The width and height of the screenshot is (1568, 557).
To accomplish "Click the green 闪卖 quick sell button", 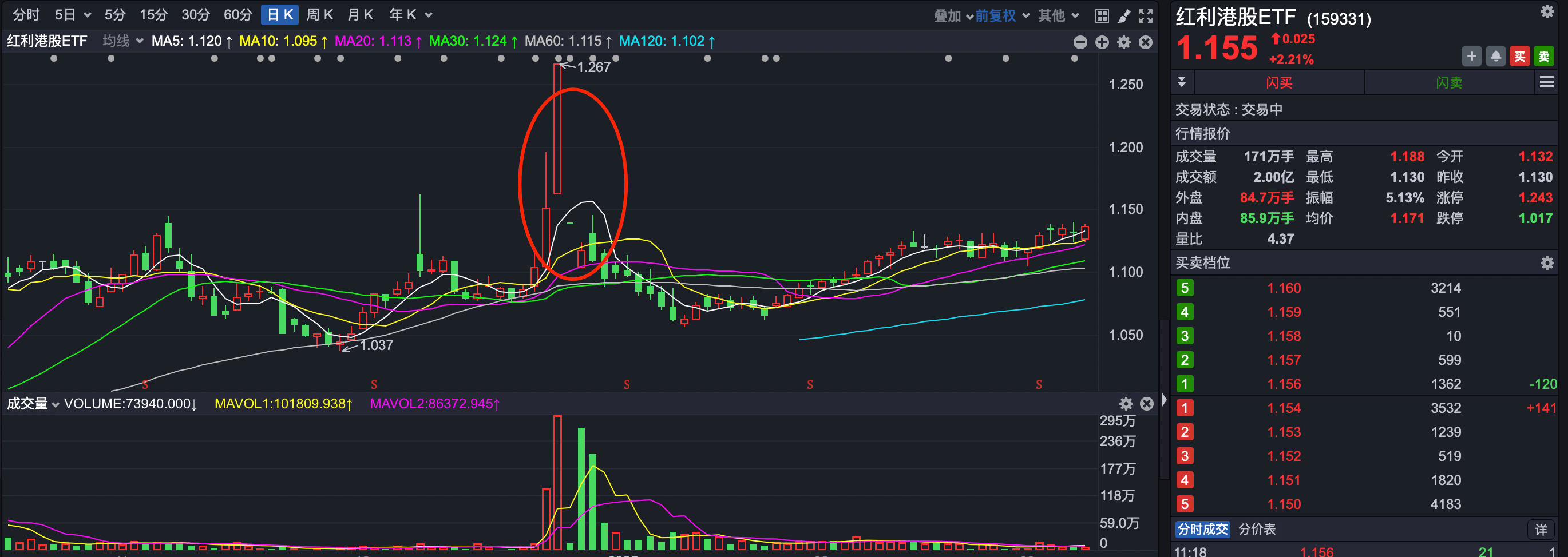I will (x=1449, y=82).
